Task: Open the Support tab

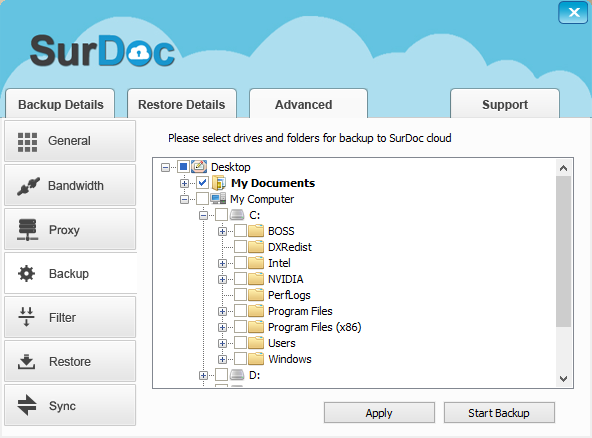Action: pos(505,104)
